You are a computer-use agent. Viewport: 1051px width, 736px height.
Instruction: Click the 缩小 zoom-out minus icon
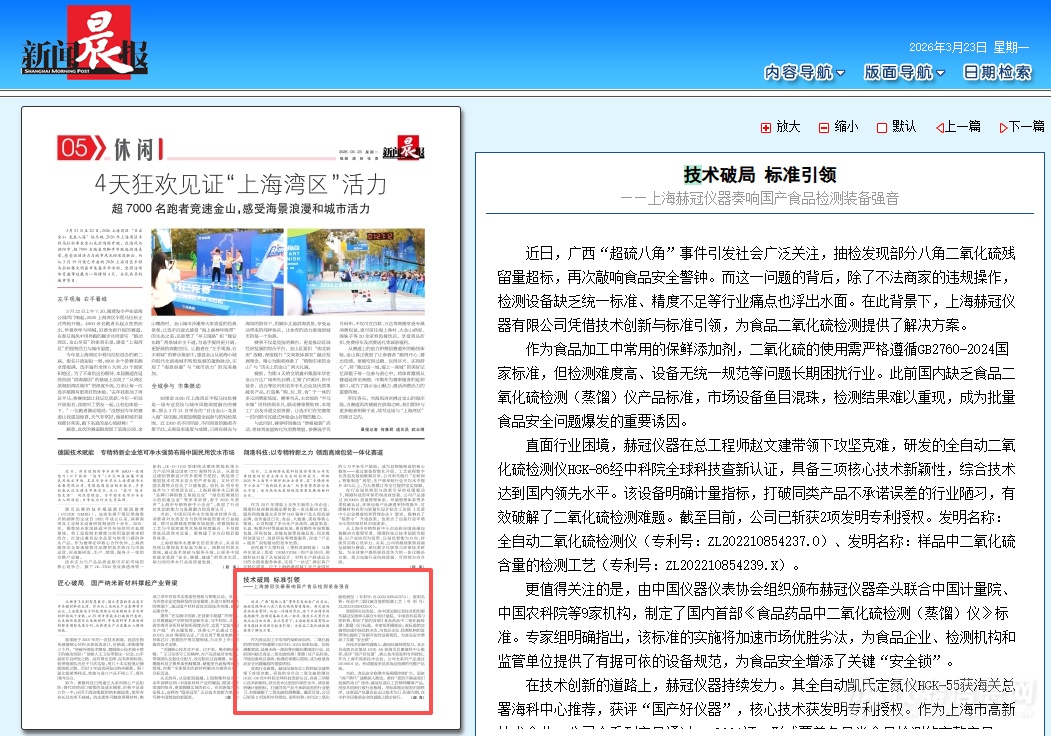coord(824,128)
